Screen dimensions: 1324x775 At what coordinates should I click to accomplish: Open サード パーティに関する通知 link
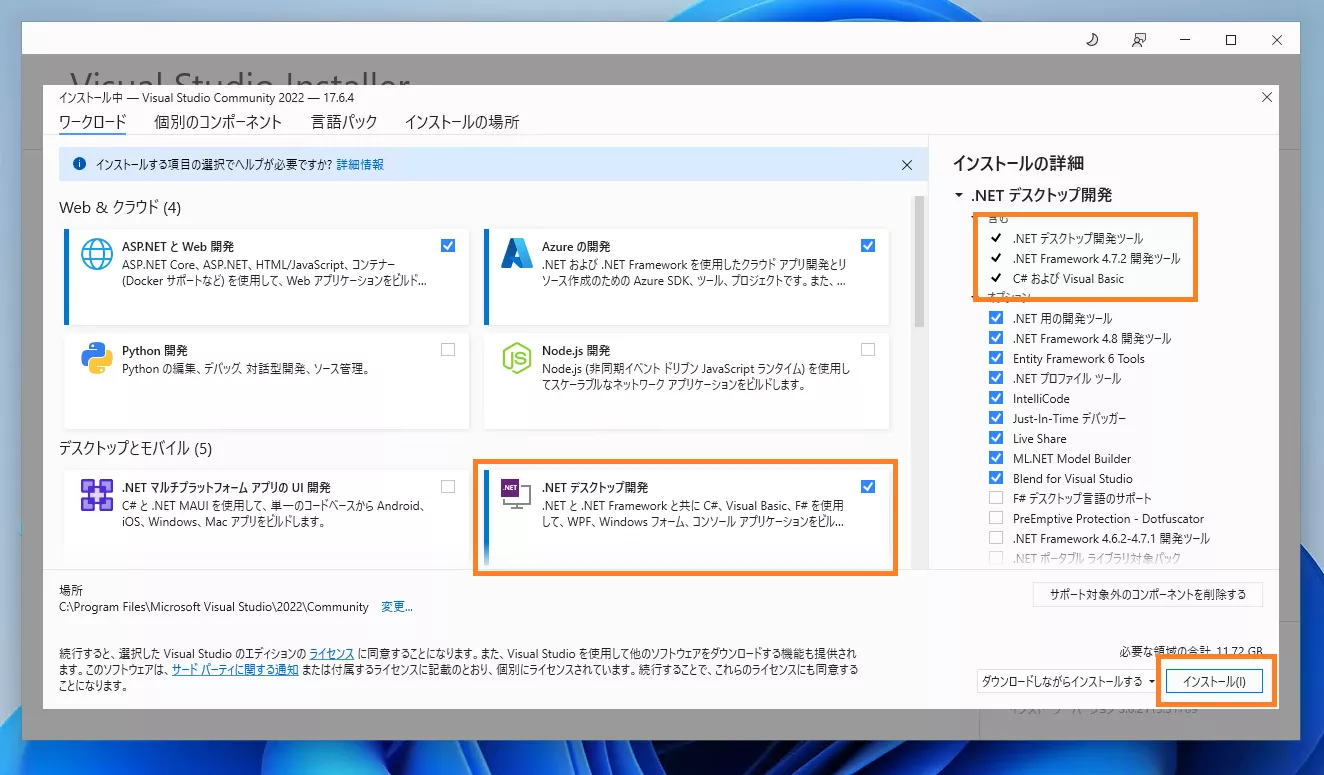tap(235, 669)
